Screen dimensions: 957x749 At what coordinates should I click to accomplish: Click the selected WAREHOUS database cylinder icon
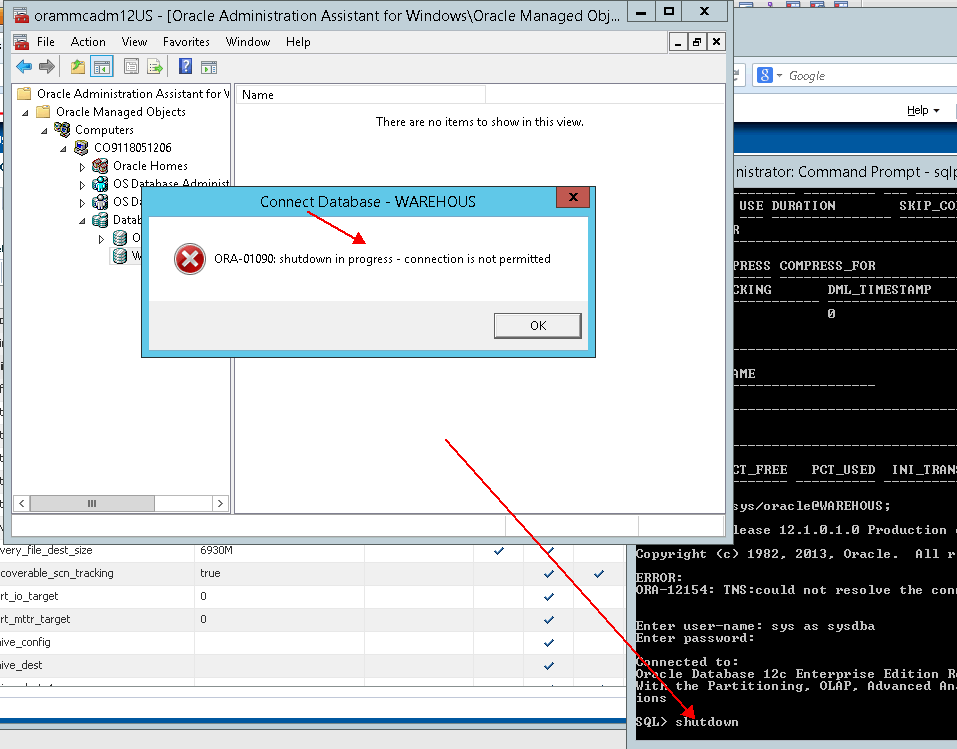click(120, 256)
